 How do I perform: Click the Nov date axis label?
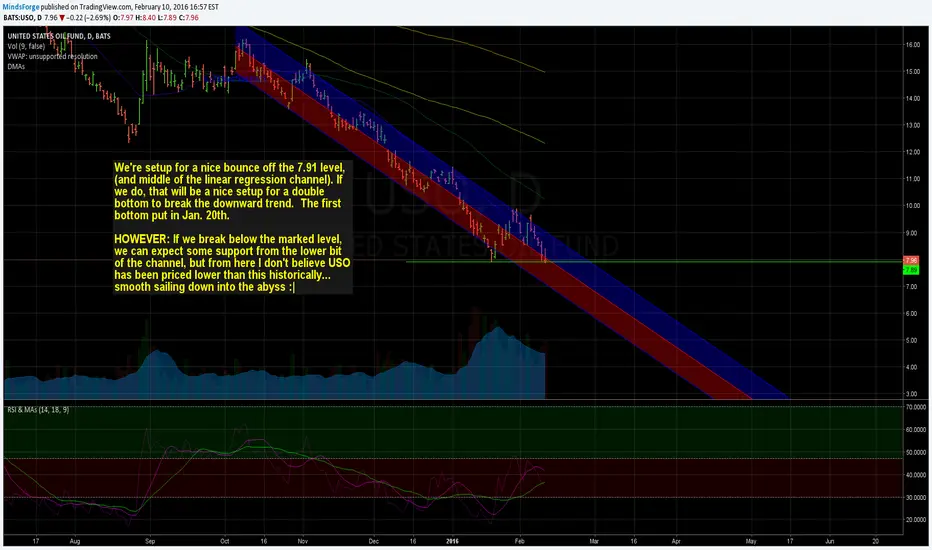303,542
